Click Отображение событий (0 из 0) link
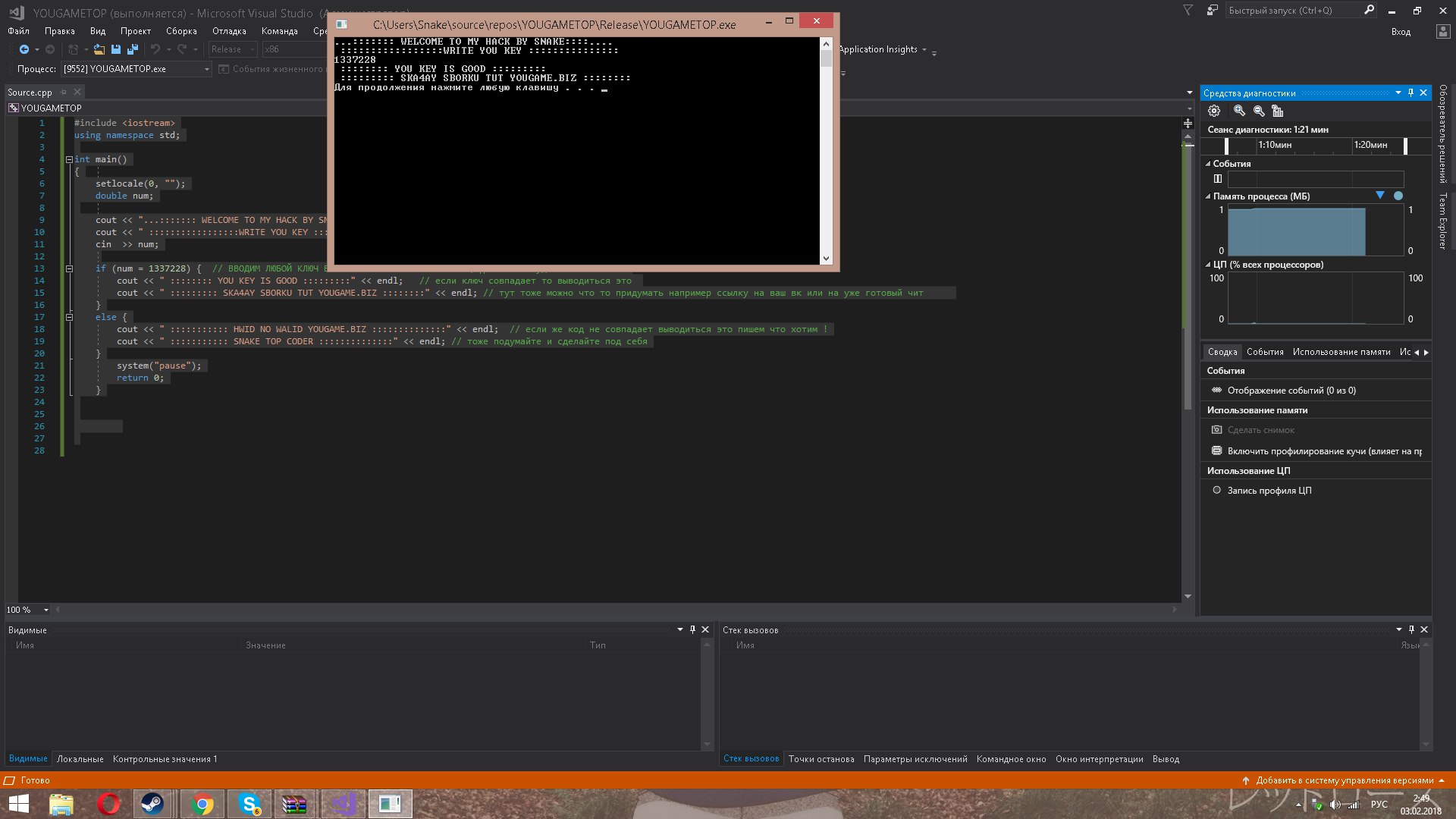Viewport: 1456px width, 819px height. (x=1291, y=391)
